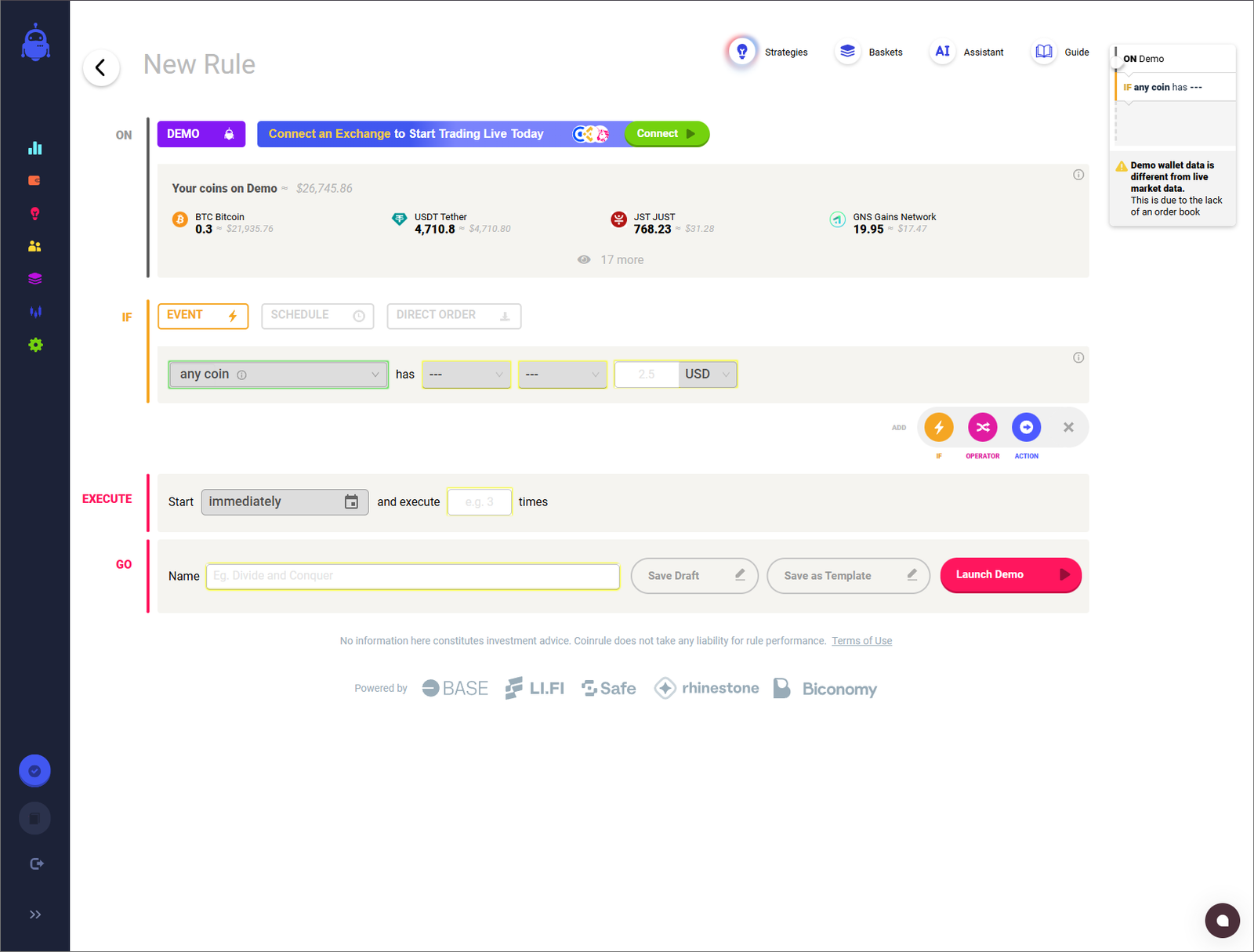Open the orange Wallet section in sidebar
The width and height of the screenshot is (1254, 952).
point(34,180)
